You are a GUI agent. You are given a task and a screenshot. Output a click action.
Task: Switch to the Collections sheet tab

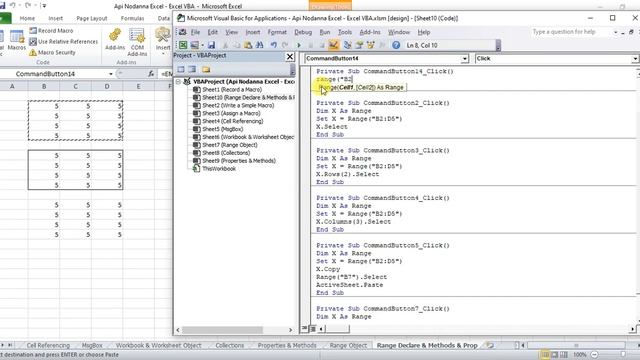point(229,345)
